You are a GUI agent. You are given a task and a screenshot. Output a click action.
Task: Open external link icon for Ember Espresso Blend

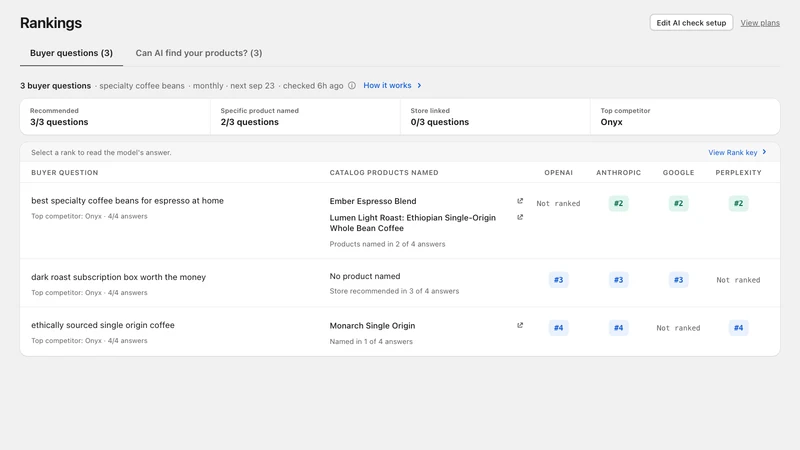coord(520,201)
